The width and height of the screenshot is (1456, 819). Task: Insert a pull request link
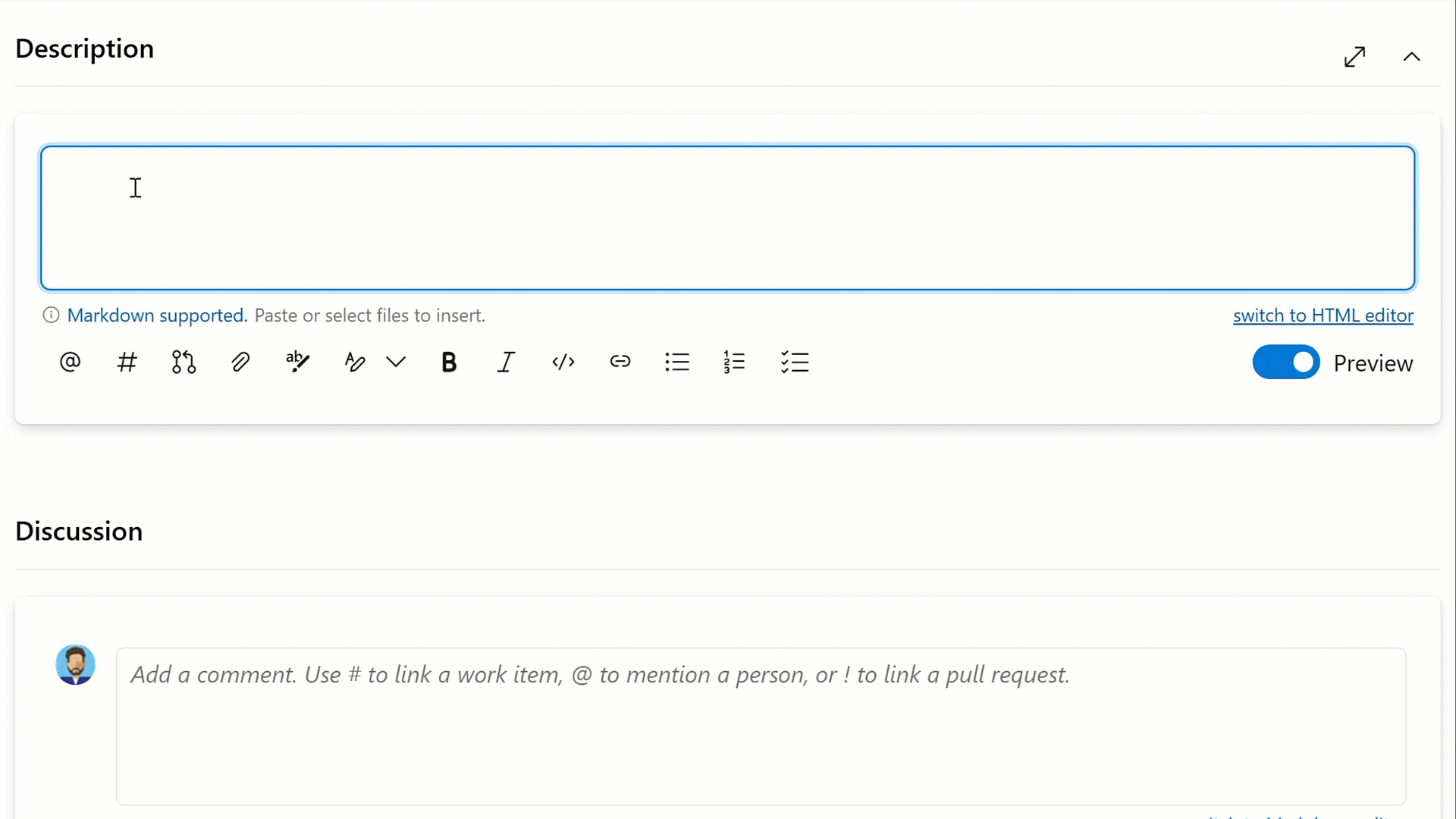[183, 362]
